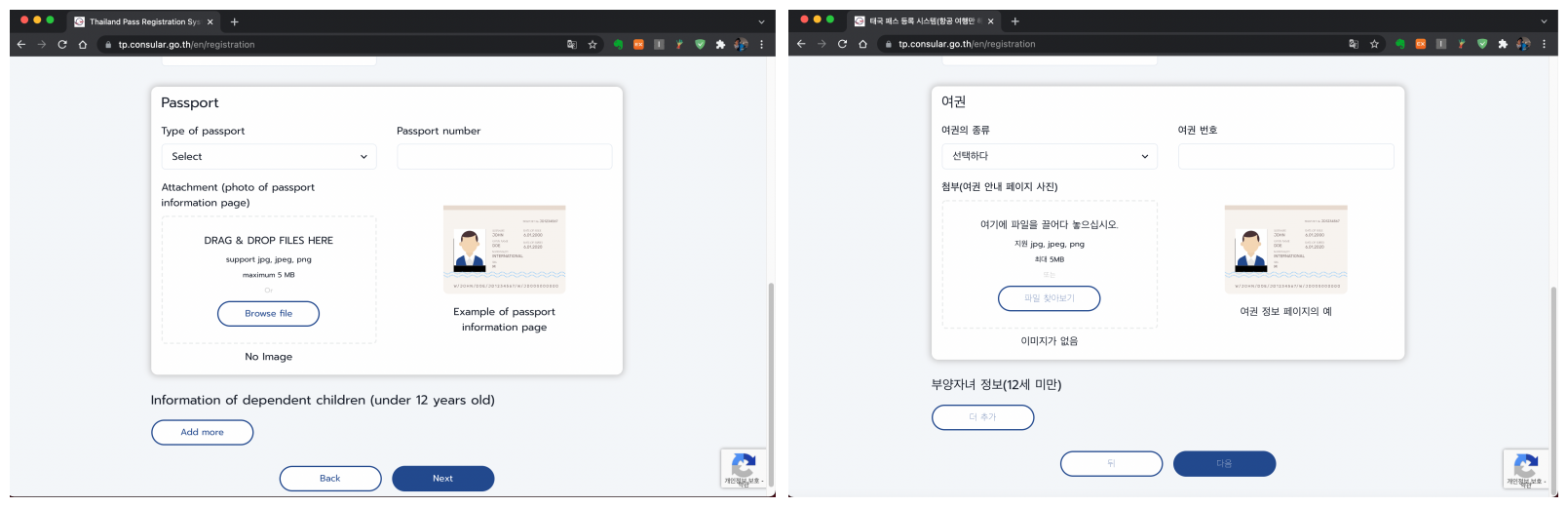Open the Type of passport Select dropdown
Screen dimensions: 1568x507
pos(269,156)
